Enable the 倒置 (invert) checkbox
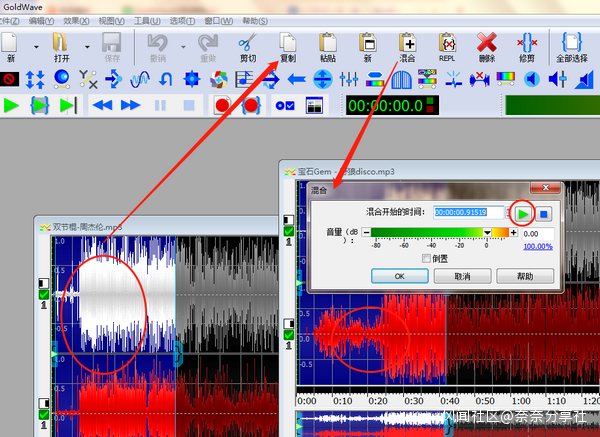The height and width of the screenshot is (437, 600). [427, 258]
